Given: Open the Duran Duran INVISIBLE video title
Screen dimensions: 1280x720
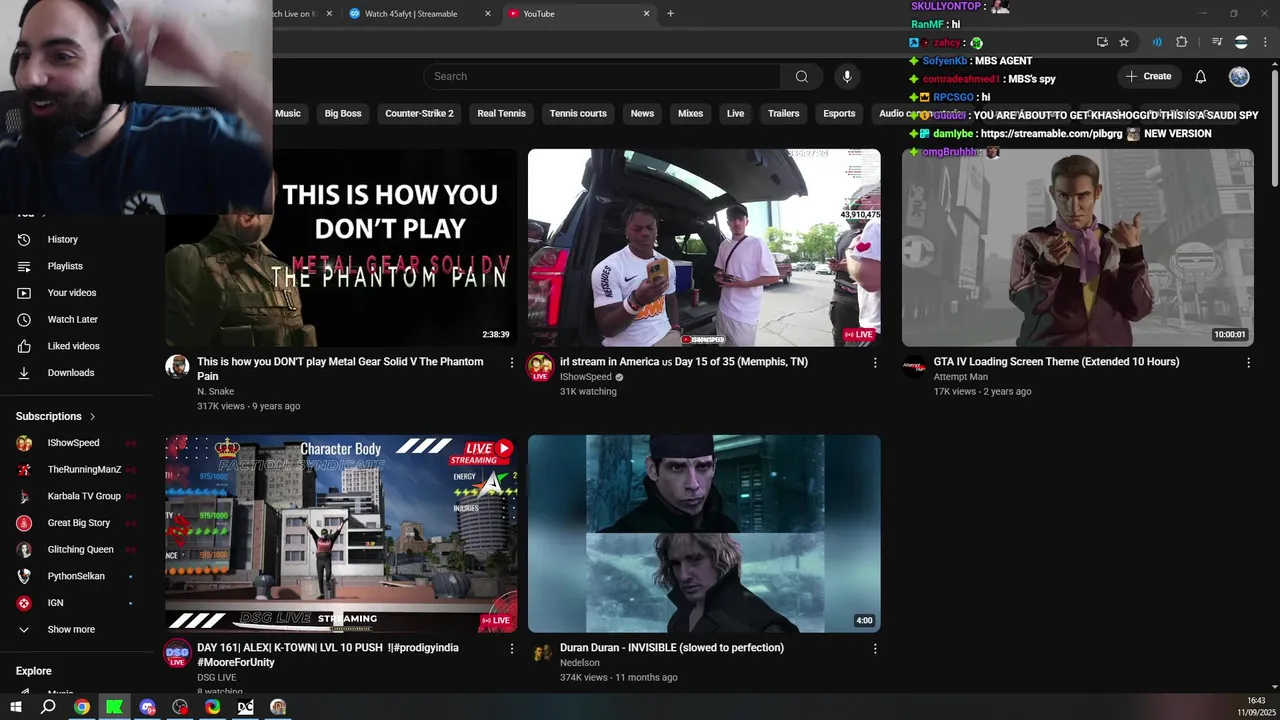Looking at the screenshot, I should [672, 648].
